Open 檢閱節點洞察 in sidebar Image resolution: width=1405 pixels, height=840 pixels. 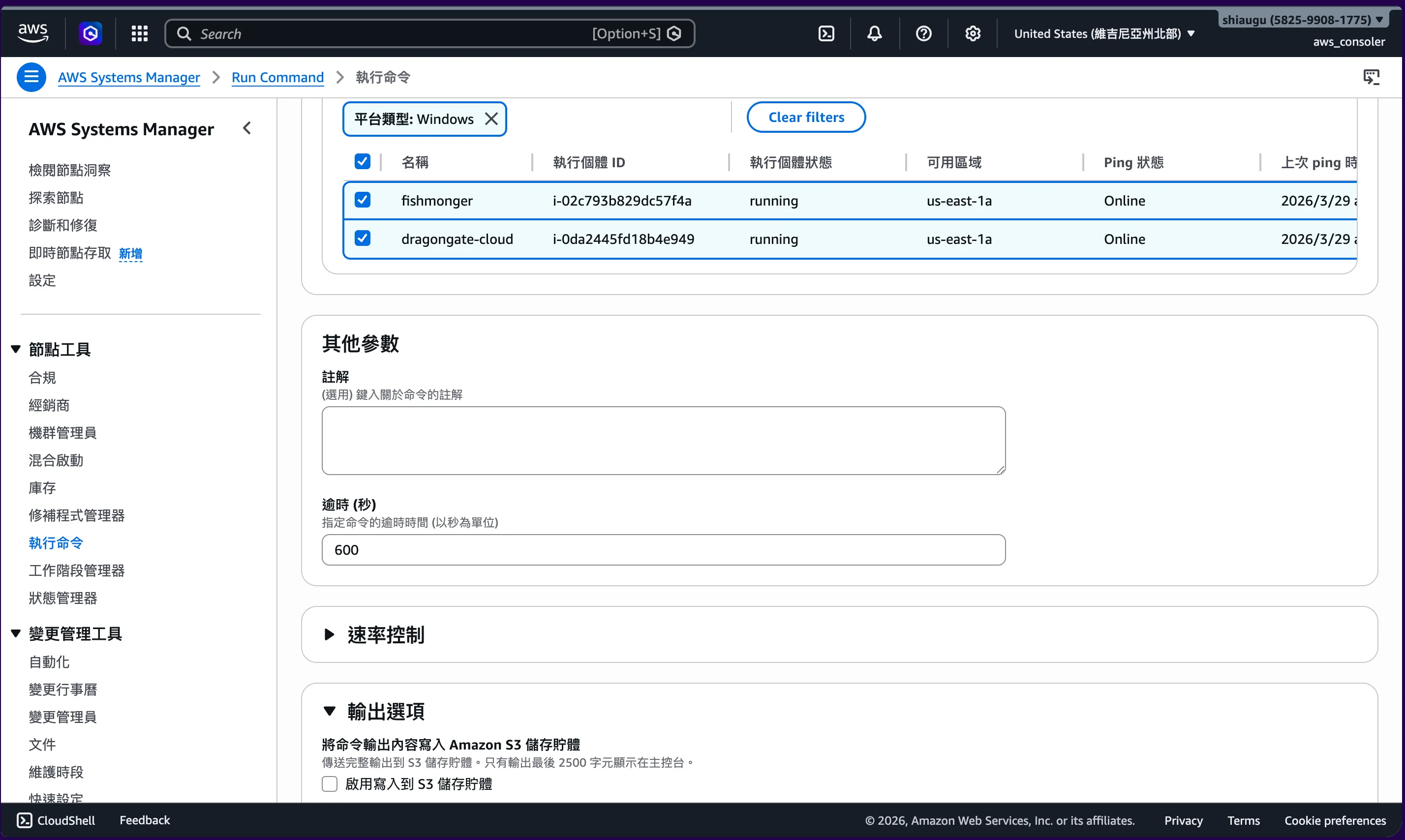click(x=70, y=170)
